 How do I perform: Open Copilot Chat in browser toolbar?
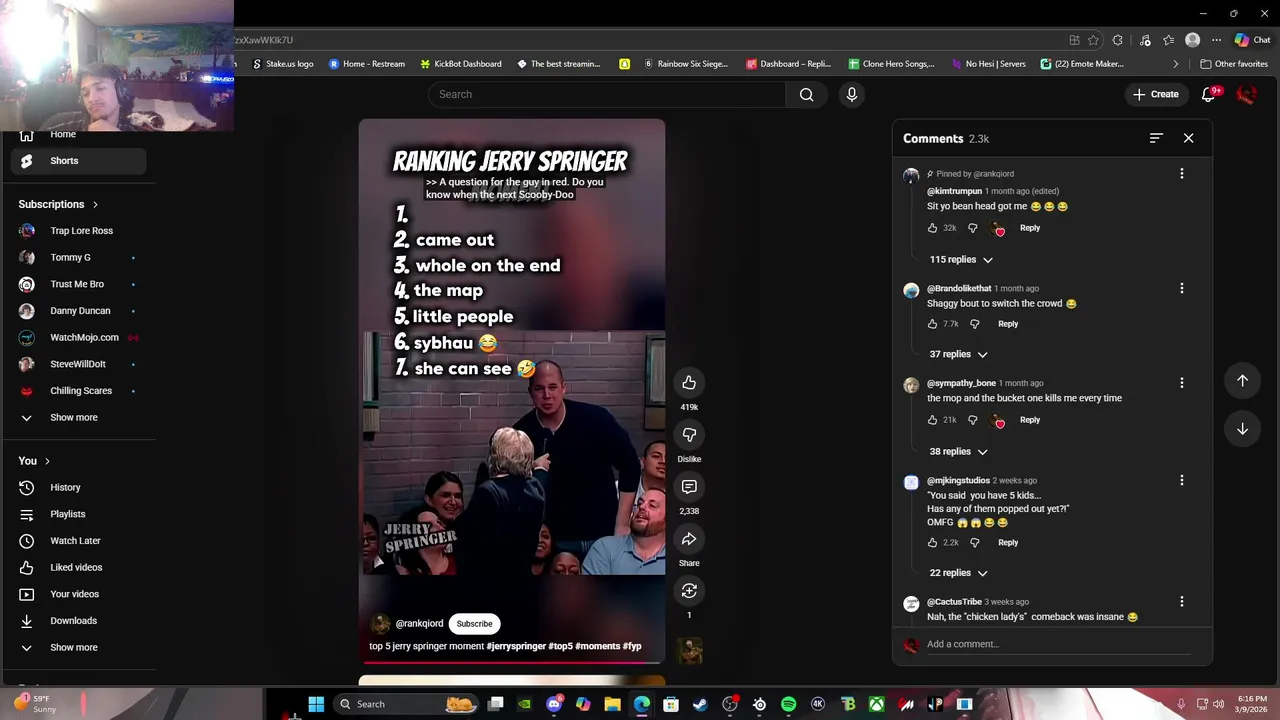pos(1252,40)
